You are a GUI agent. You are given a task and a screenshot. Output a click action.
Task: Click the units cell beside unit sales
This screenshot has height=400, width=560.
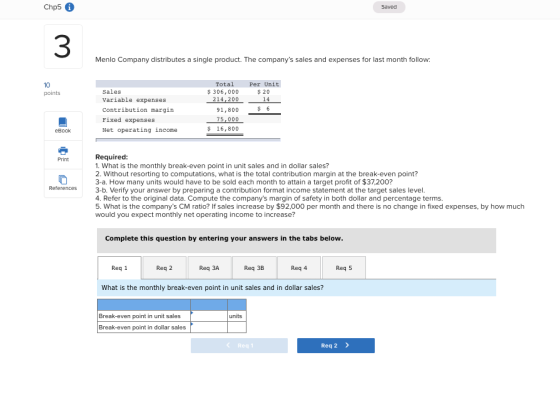(x=237, y=316)
